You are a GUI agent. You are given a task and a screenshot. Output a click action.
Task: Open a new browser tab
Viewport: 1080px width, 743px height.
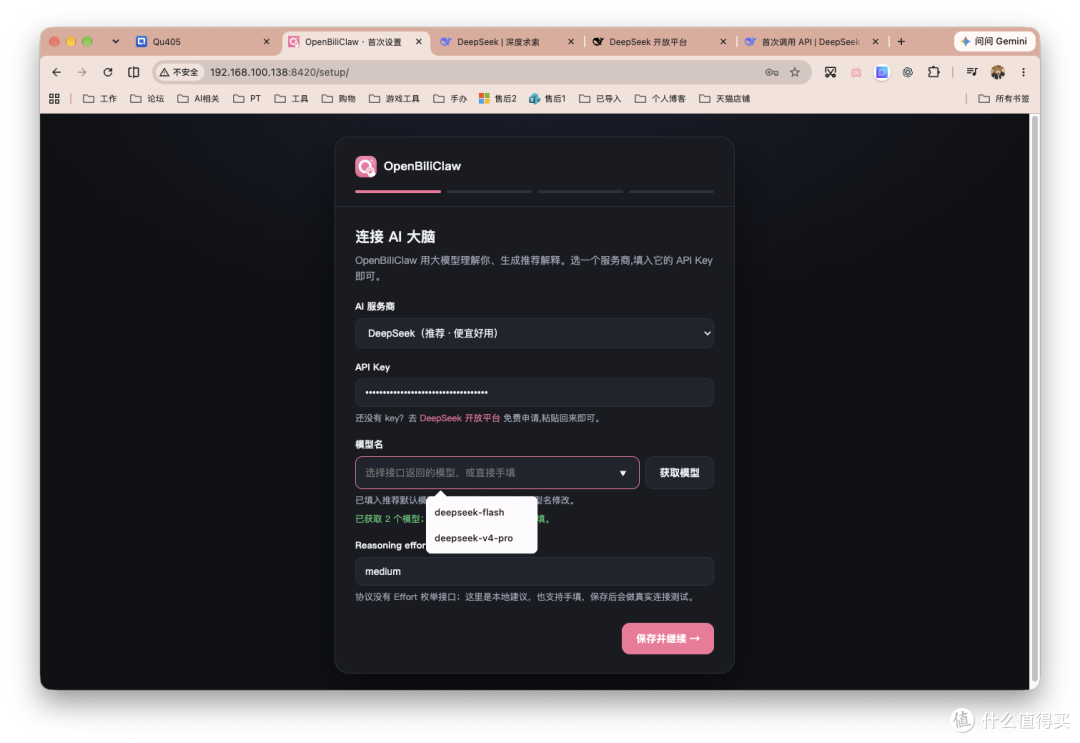tap(901, 42)
